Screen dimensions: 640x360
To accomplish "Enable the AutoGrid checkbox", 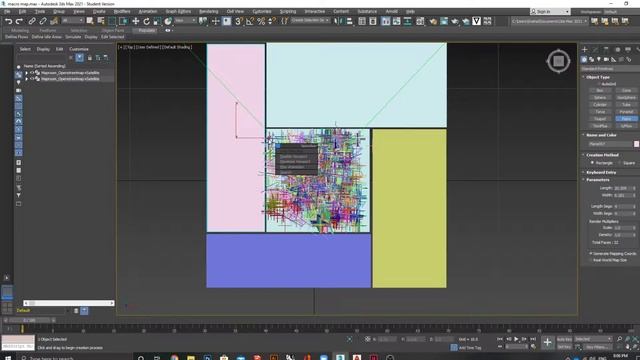I will tap(598, 84).
